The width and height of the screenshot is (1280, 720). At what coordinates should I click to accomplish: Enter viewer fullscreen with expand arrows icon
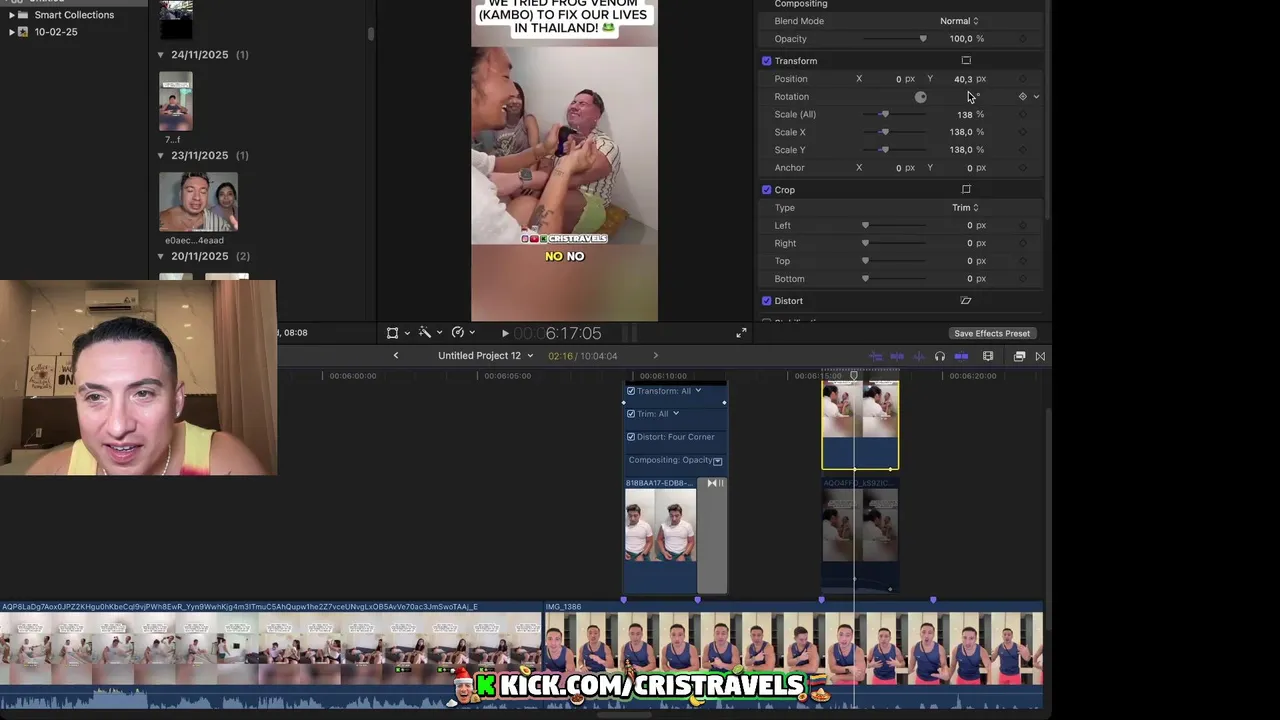point(741,333)
